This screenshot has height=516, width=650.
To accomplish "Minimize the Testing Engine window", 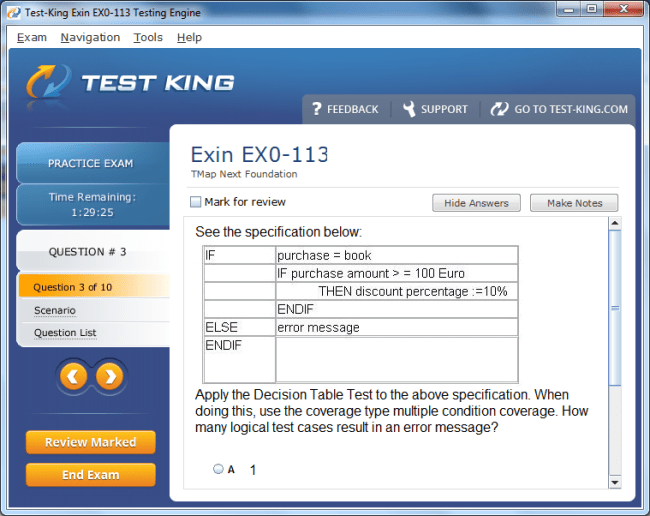I will [569, 9].
